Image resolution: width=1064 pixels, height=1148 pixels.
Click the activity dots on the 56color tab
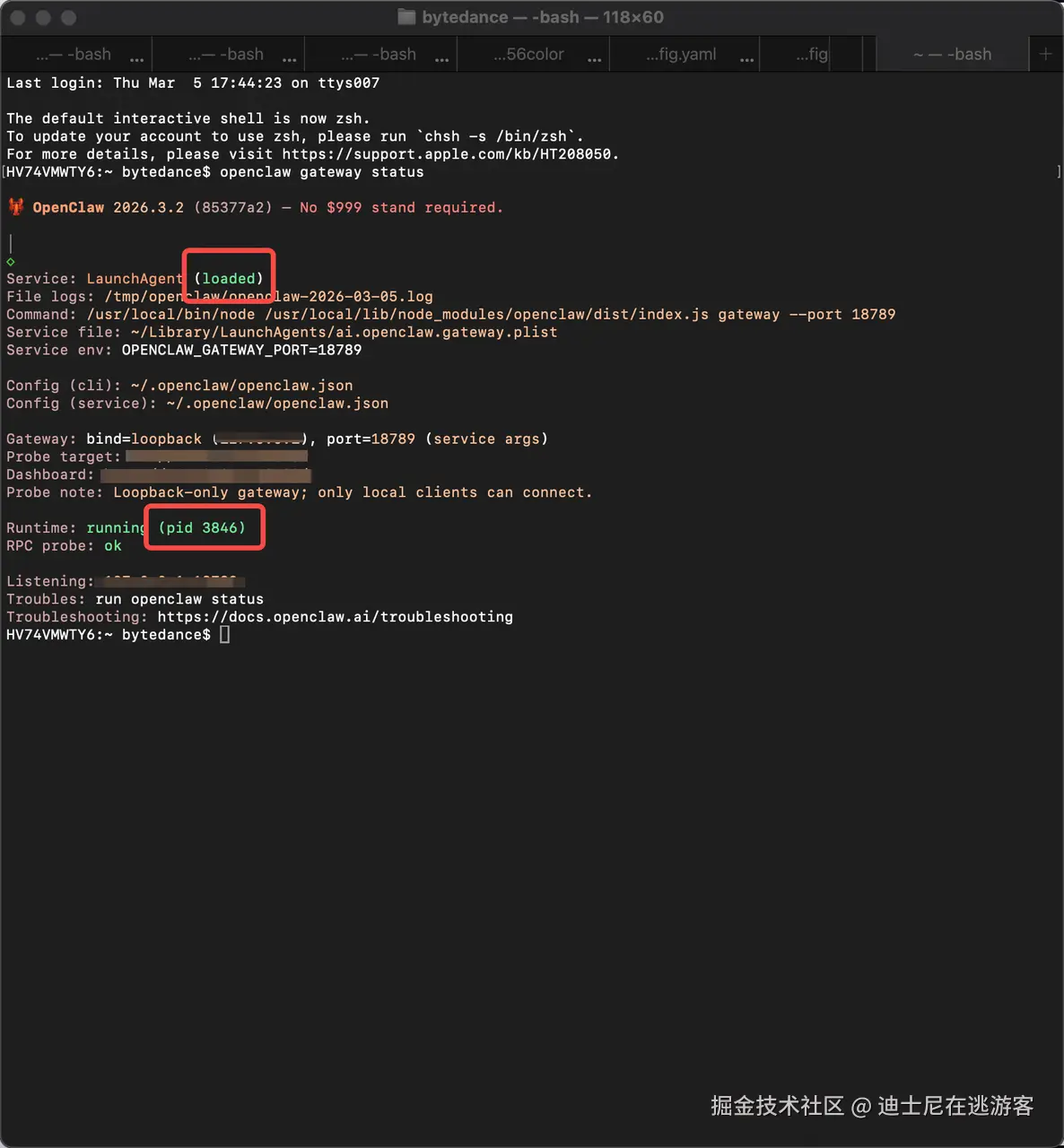(595, 59)
